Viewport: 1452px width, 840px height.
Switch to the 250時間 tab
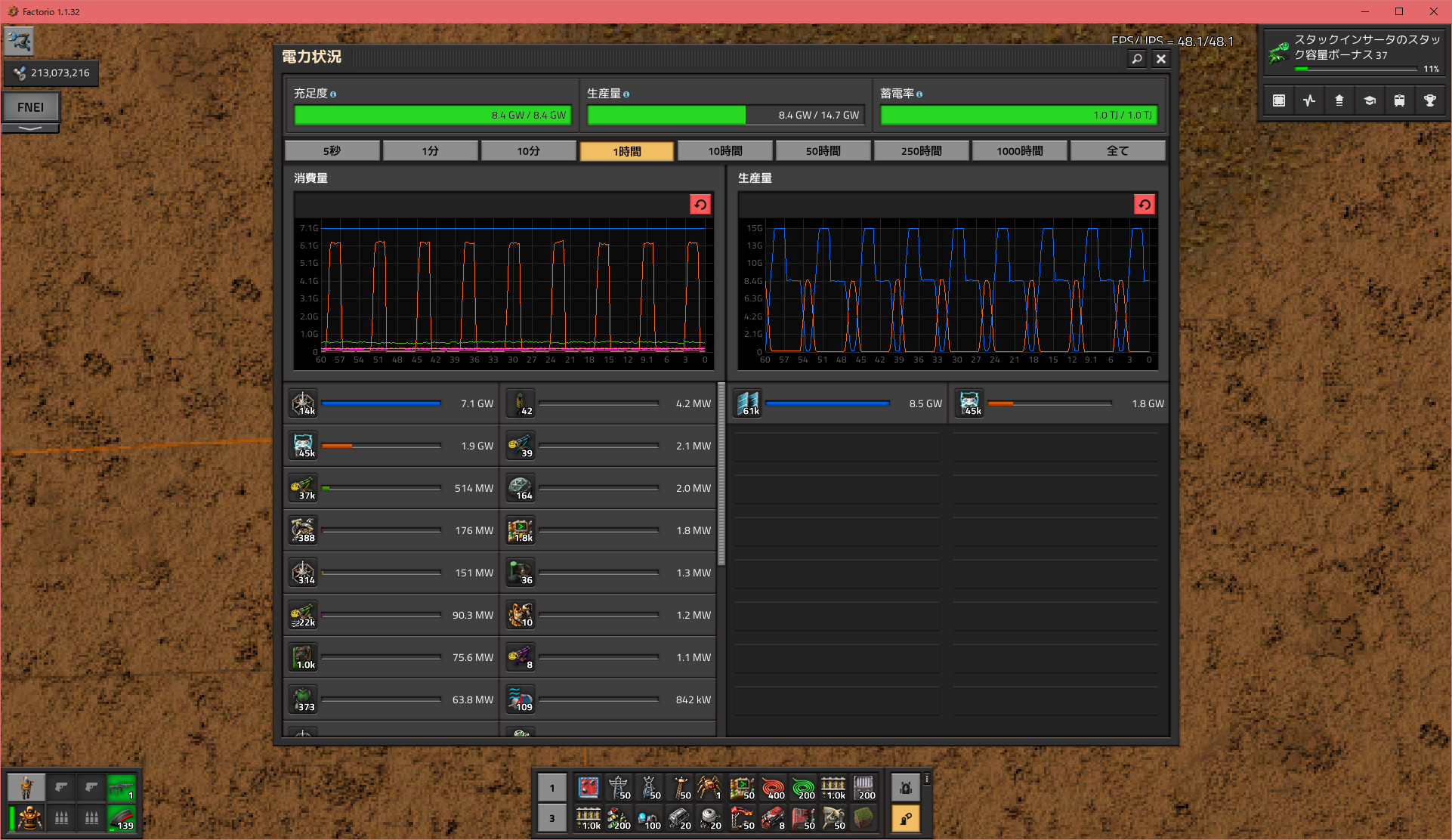coord(922,151)
